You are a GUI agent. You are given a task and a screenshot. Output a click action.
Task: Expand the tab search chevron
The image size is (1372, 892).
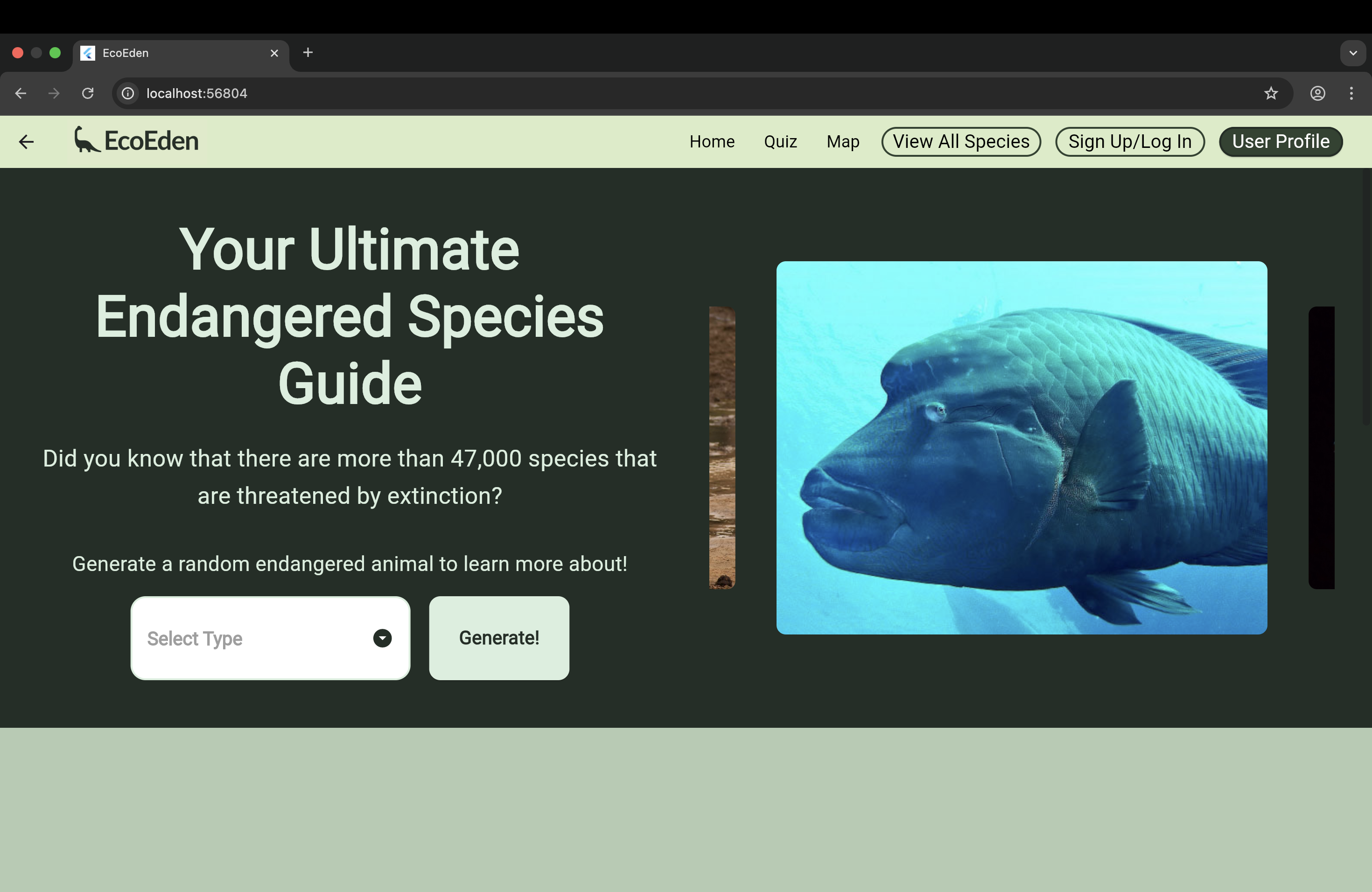coord(1352,53)
